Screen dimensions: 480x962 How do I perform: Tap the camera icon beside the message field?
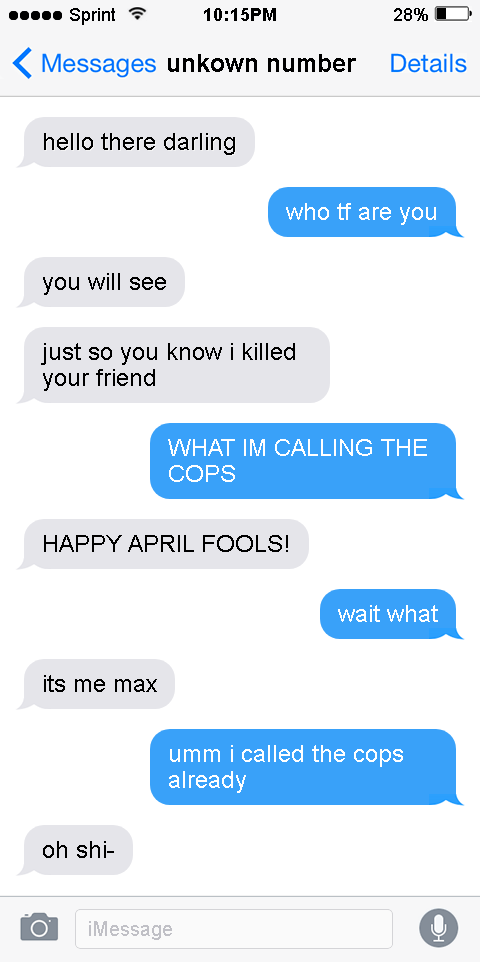click(x=39, y=927)
